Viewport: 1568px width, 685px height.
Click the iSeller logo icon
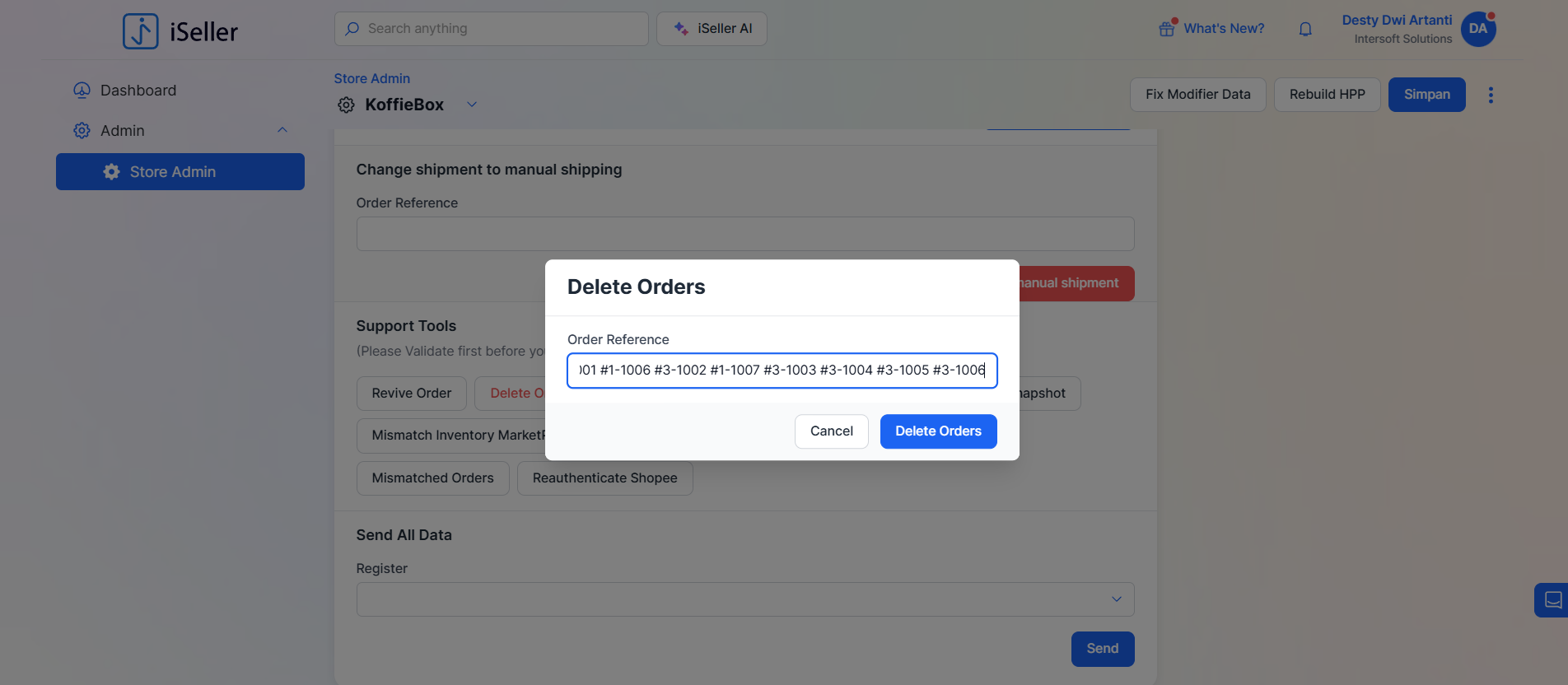click(141, 31)
